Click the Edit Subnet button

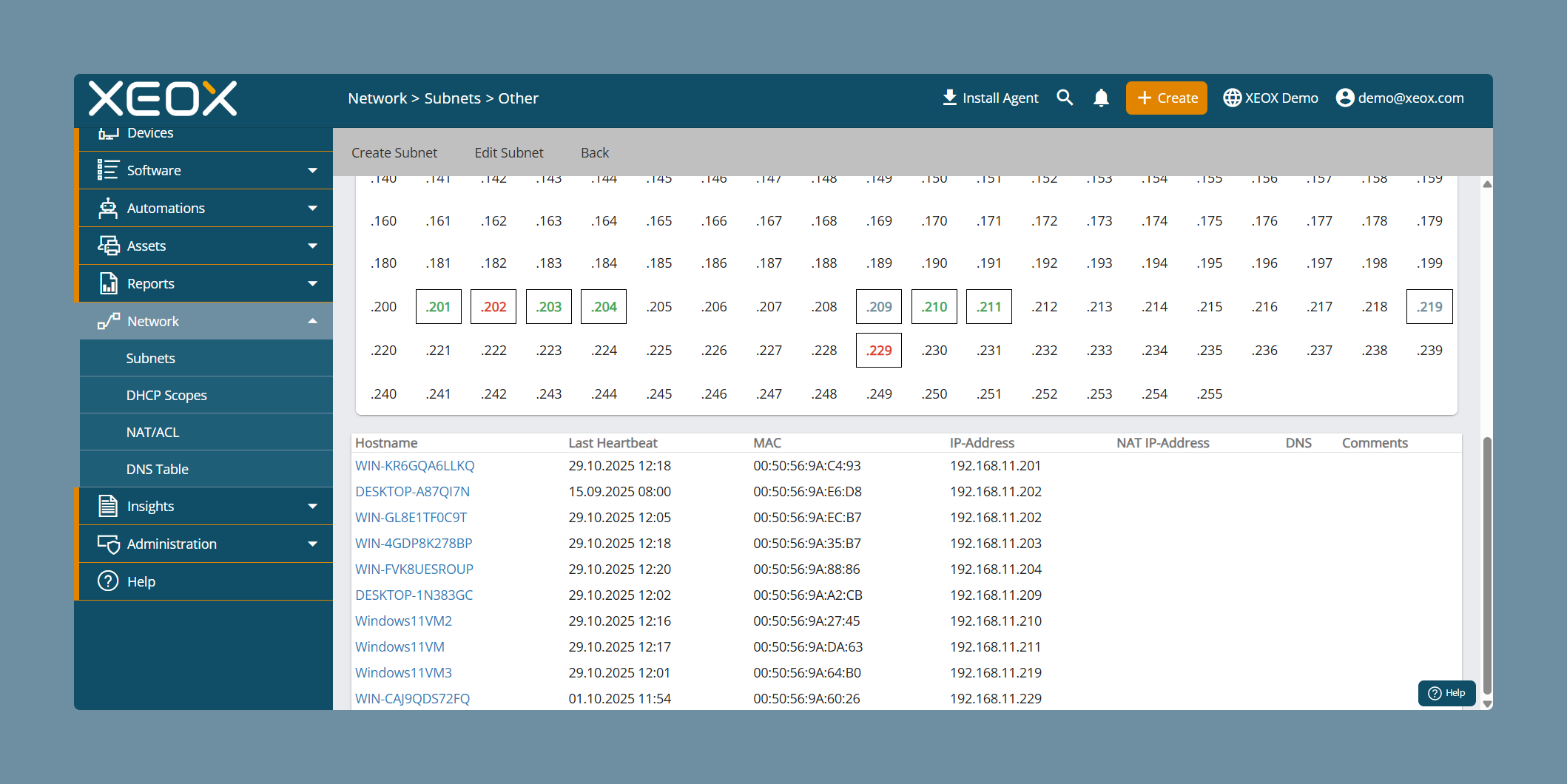coord(509,152)
